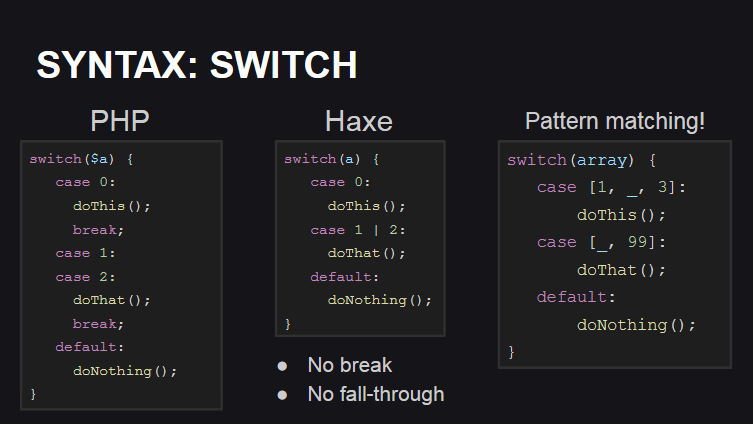Click the "Pattern matching!" heading
Image resolution: width=753 pixels, height=424 pixels.
point(615,121)
